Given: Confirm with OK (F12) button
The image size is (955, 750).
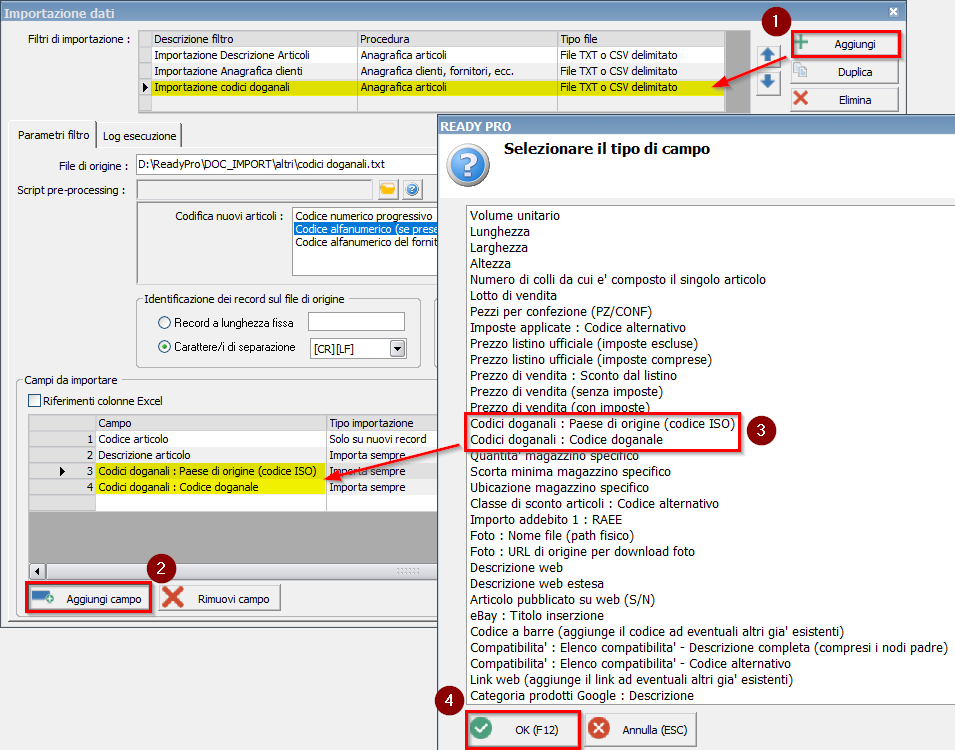Looking at the screenshot, I should point(525,729).
